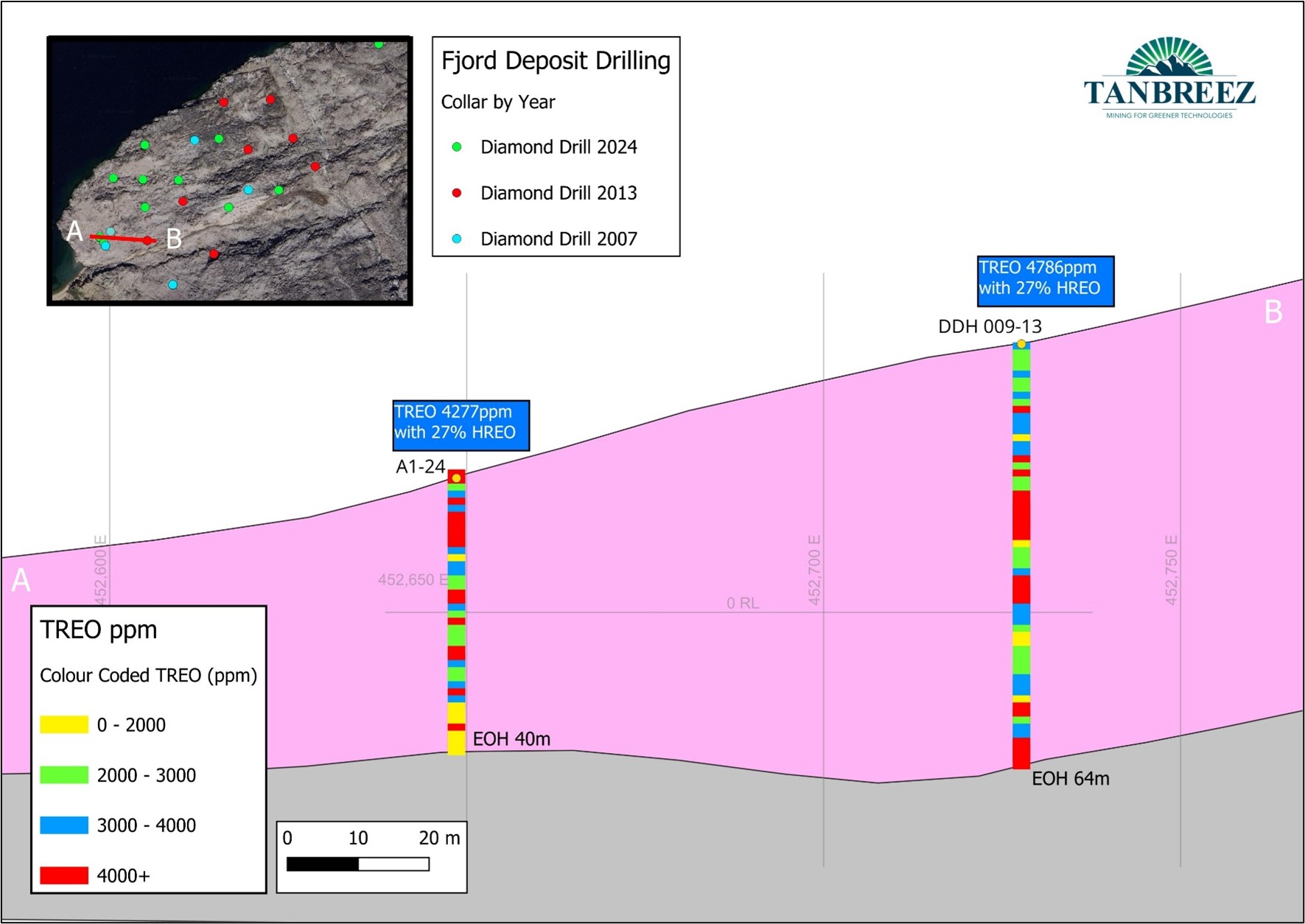The height and width of the screenshot is (924, 1305).
Task: Click the TREO 4786ppm label box
Action: click(1046, 281)
